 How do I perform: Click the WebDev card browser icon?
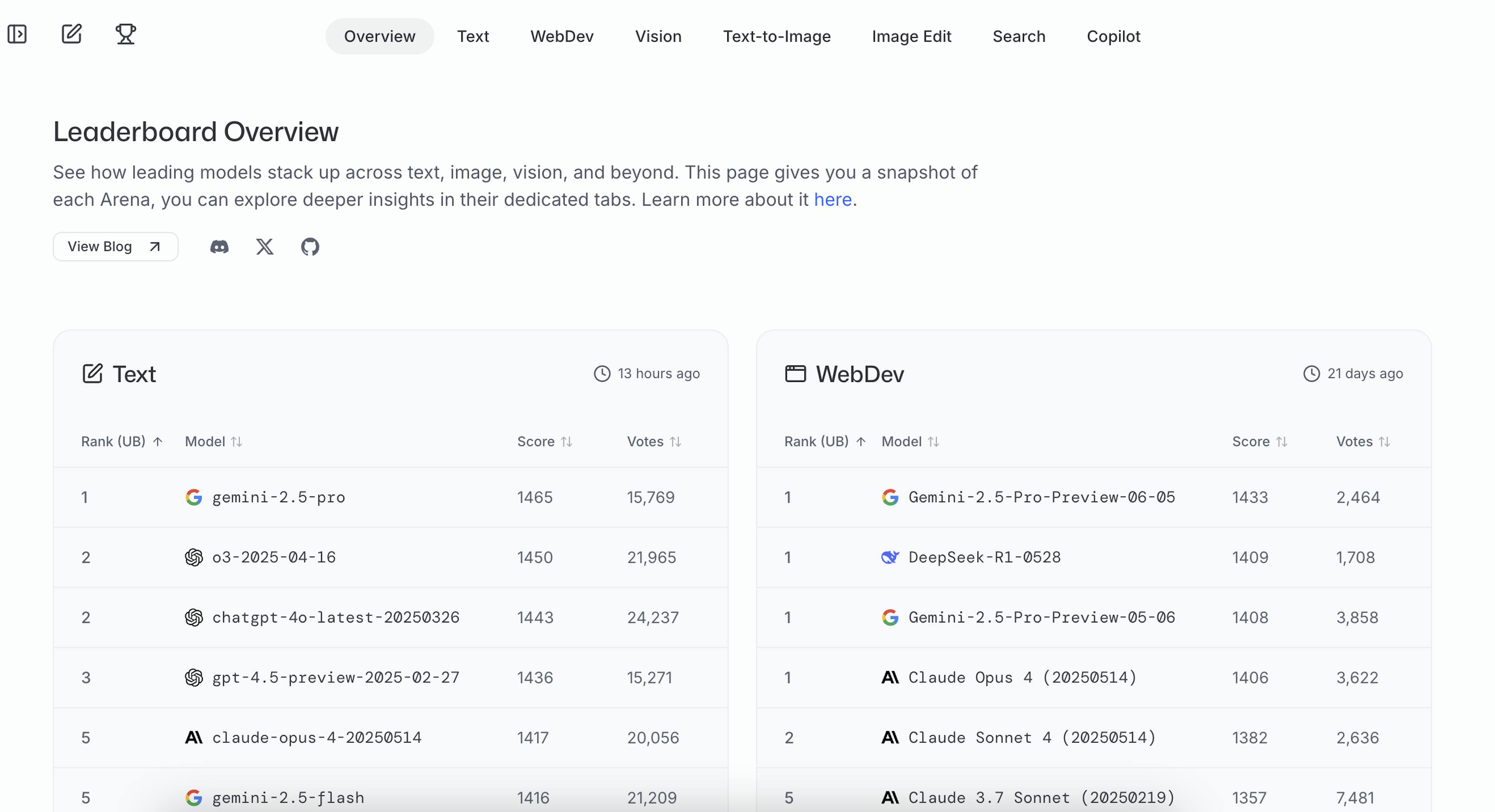pyautogui.click(x=795, y=374)
